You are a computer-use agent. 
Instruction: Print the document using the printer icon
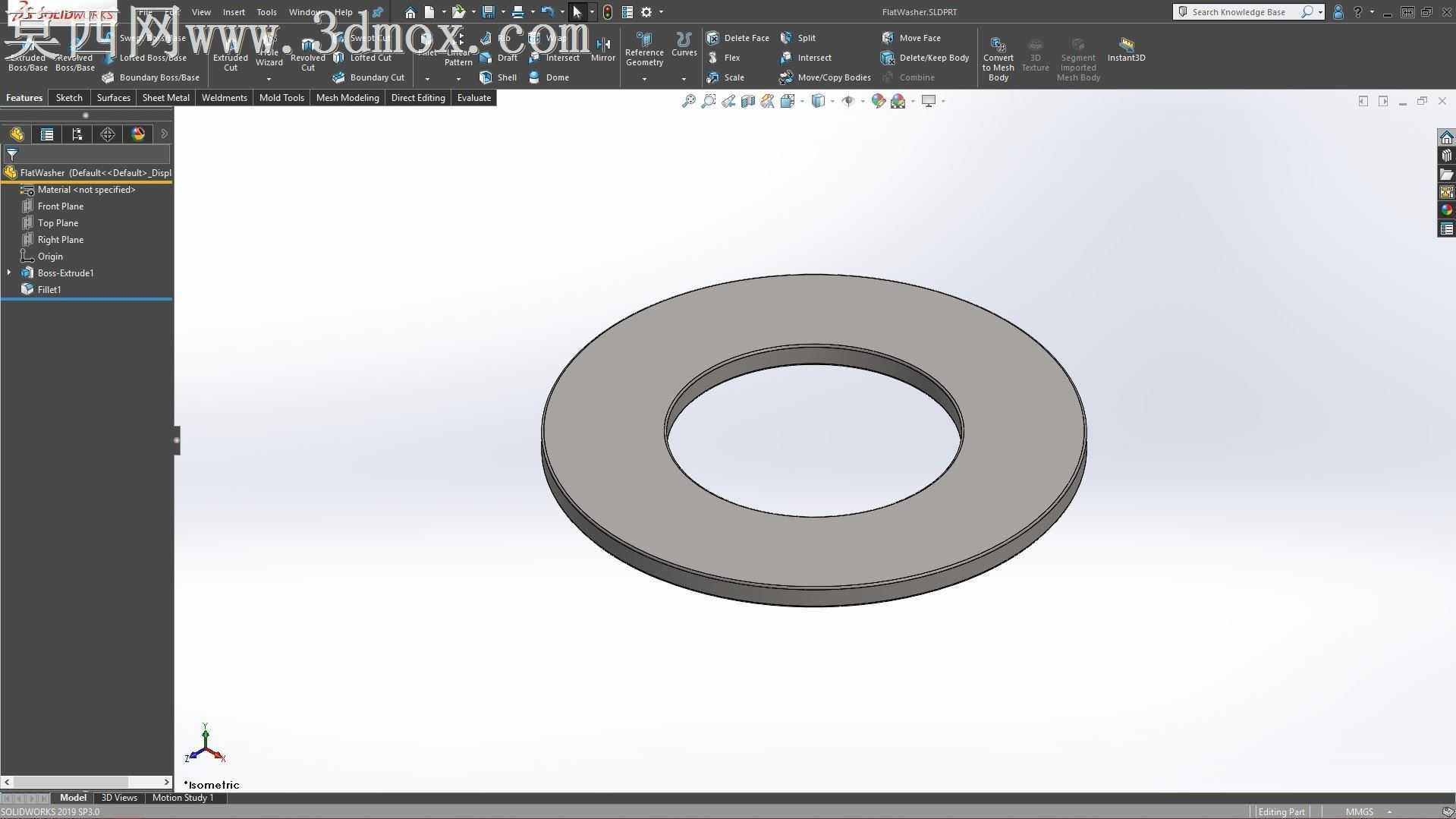(517, 12)
